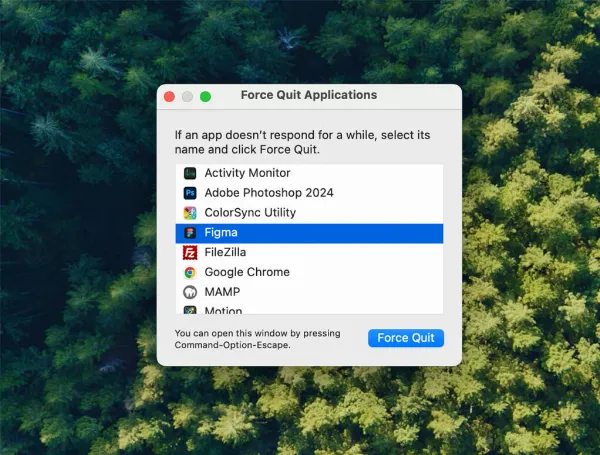Click the FileZilla Fz icon
Image resolution: width=600 pixels, height=455 pixels.
click(190, 253)
